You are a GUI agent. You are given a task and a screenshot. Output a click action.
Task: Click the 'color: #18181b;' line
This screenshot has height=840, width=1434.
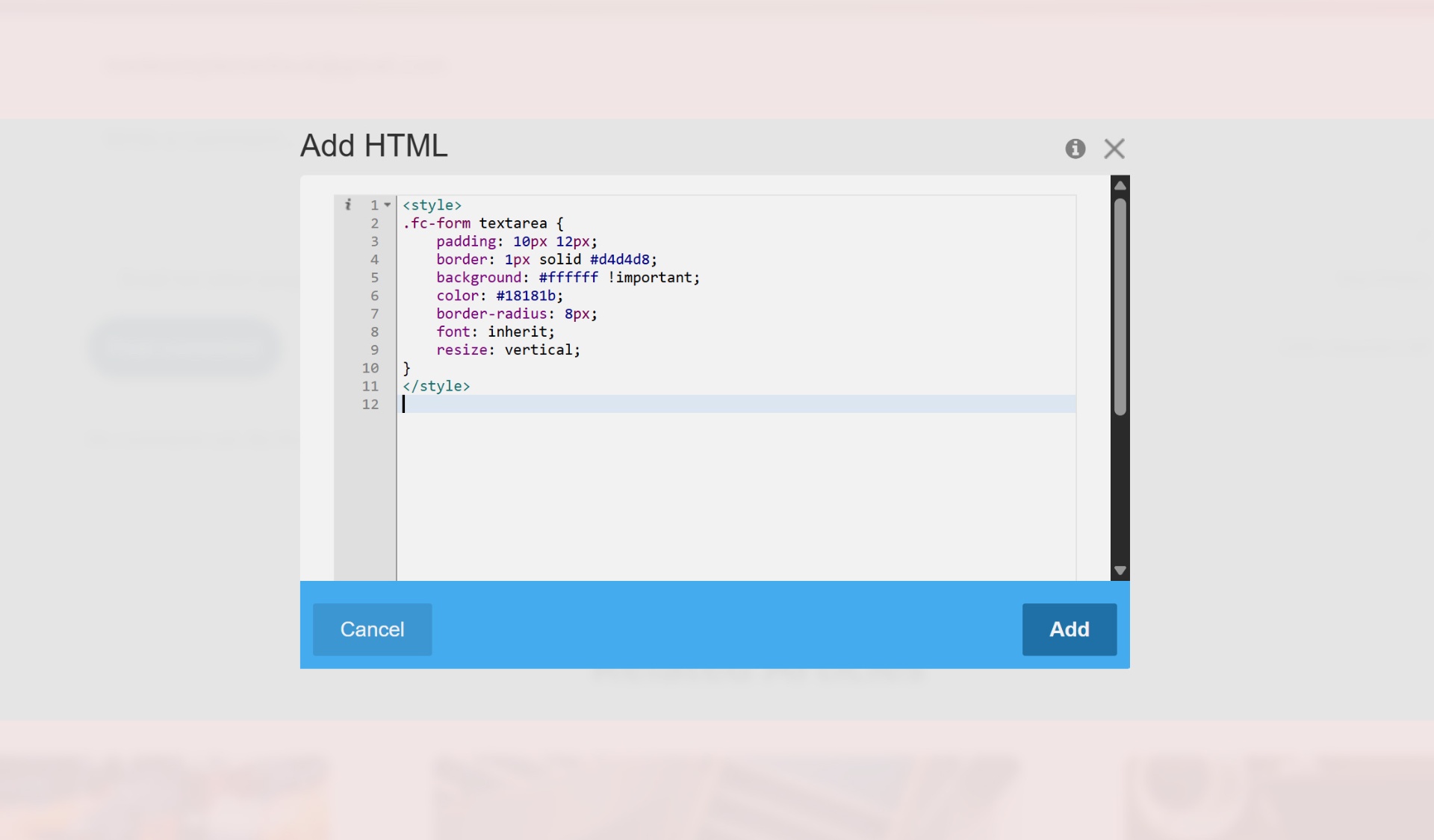tap(500, 296)
